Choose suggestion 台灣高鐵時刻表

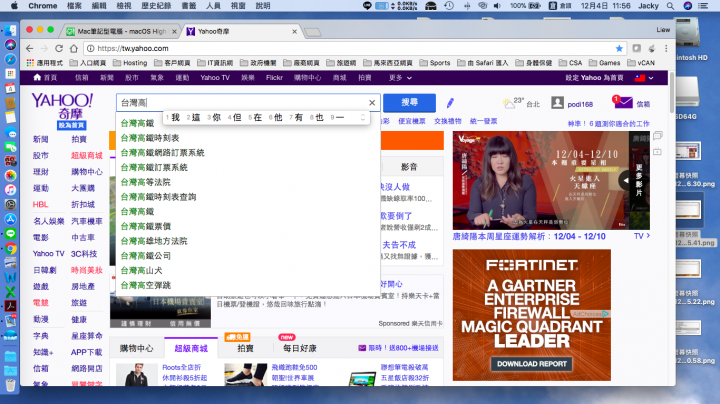(x=150, y=138)
